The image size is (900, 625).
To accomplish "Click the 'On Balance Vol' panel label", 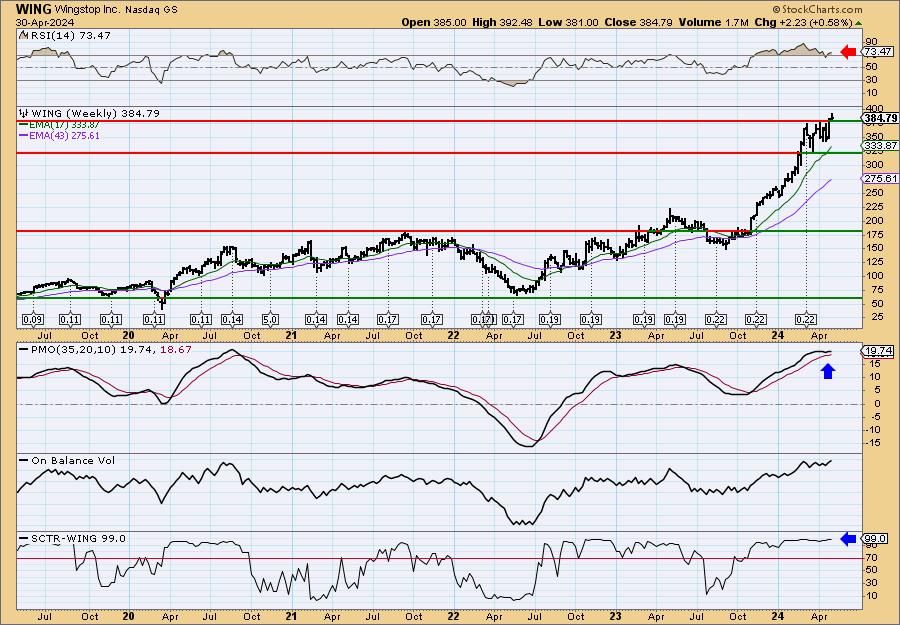I will click(73, 461).
